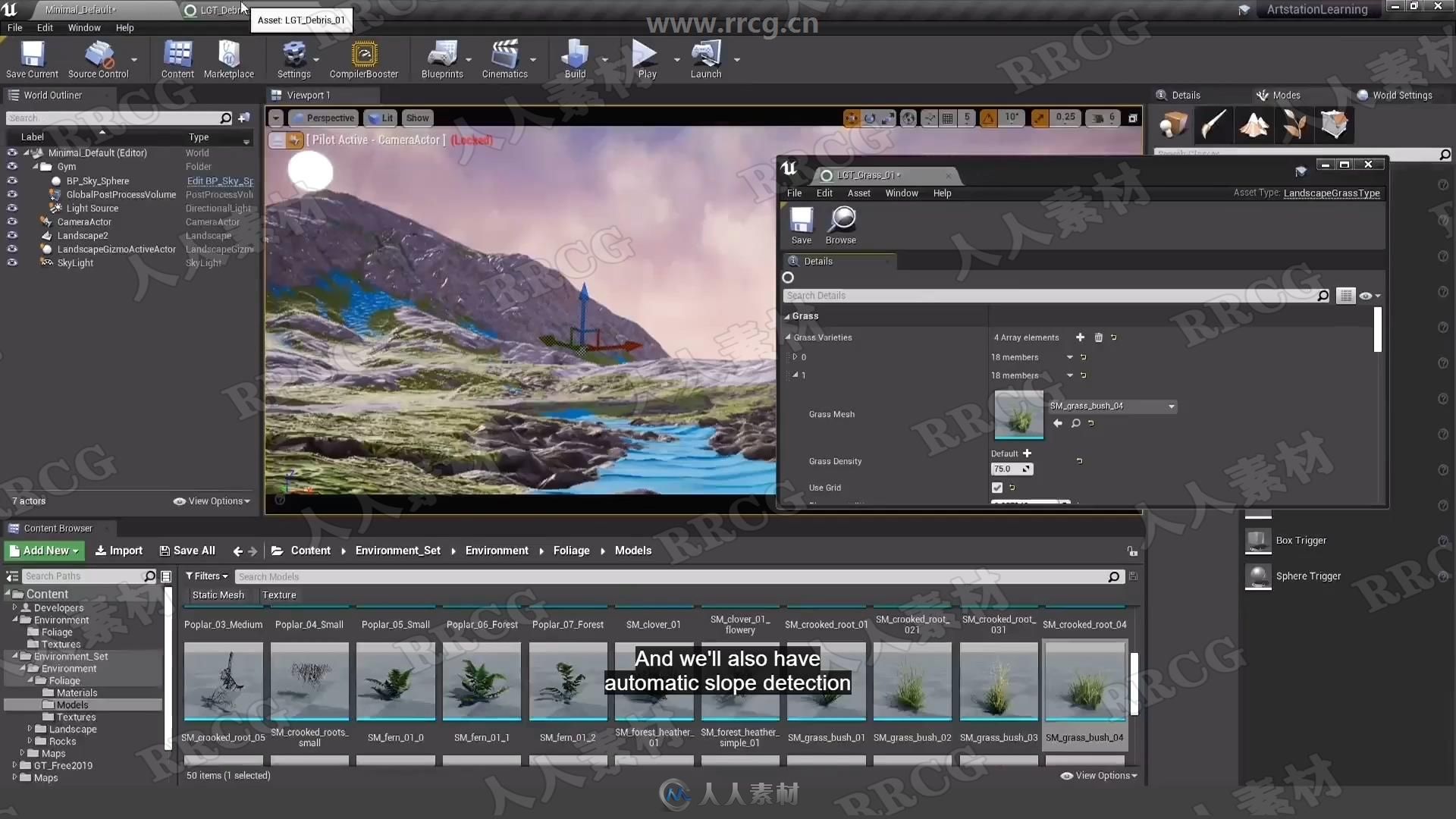Screen dimensions: 1456x819
Task: Click the Blueprints toolbar icon
Action: point(441,60)
